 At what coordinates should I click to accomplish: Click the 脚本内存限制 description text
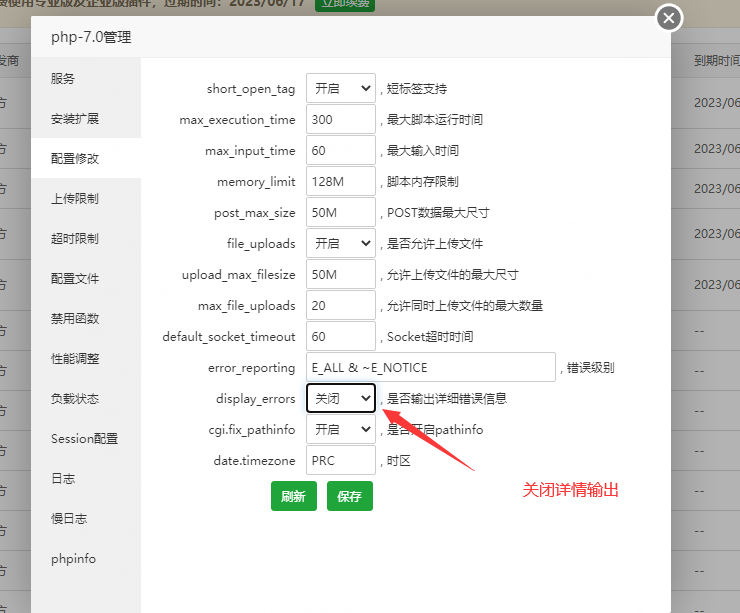click(x=422, y=182)
